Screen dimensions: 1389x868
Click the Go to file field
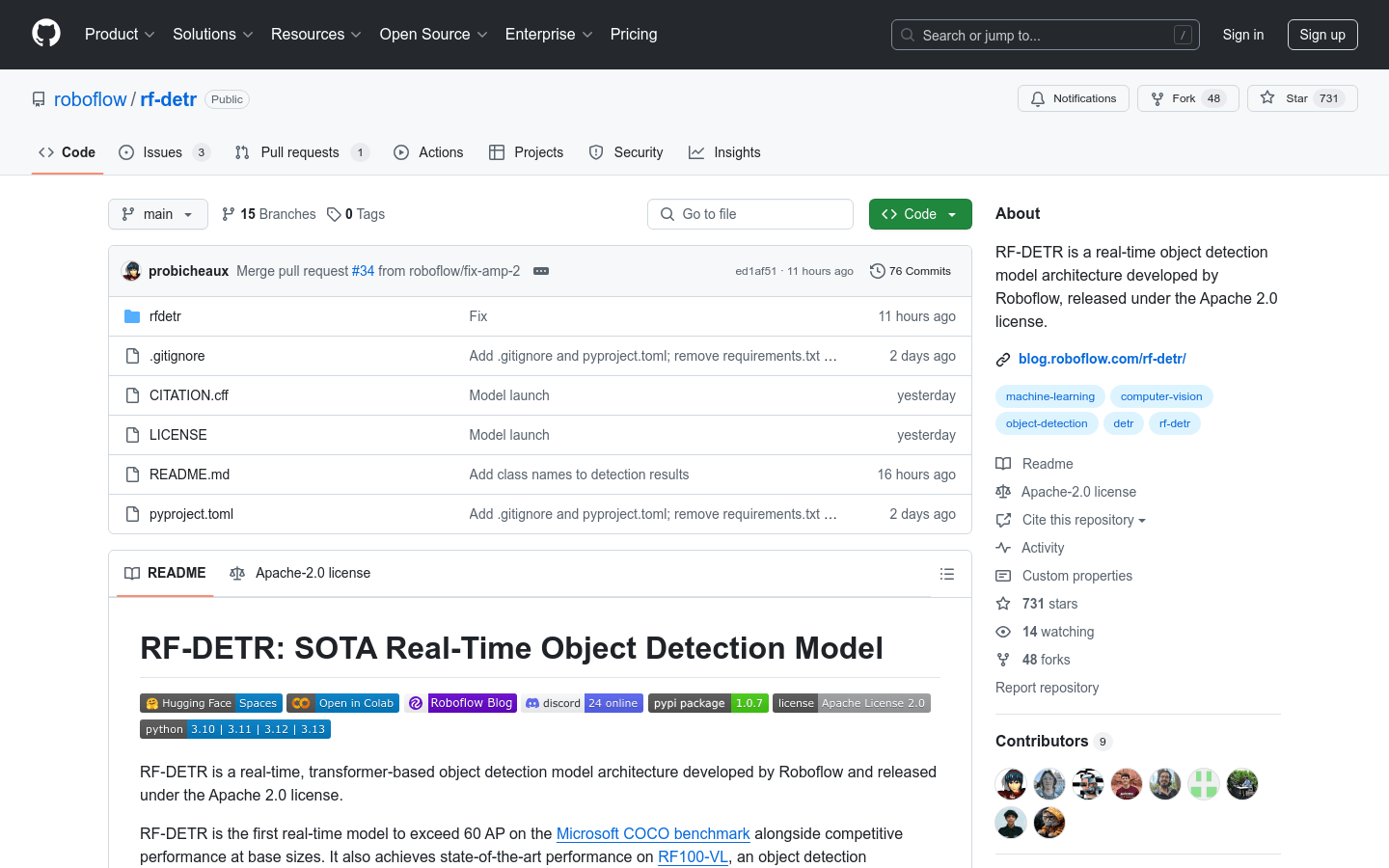click(750, 214)
